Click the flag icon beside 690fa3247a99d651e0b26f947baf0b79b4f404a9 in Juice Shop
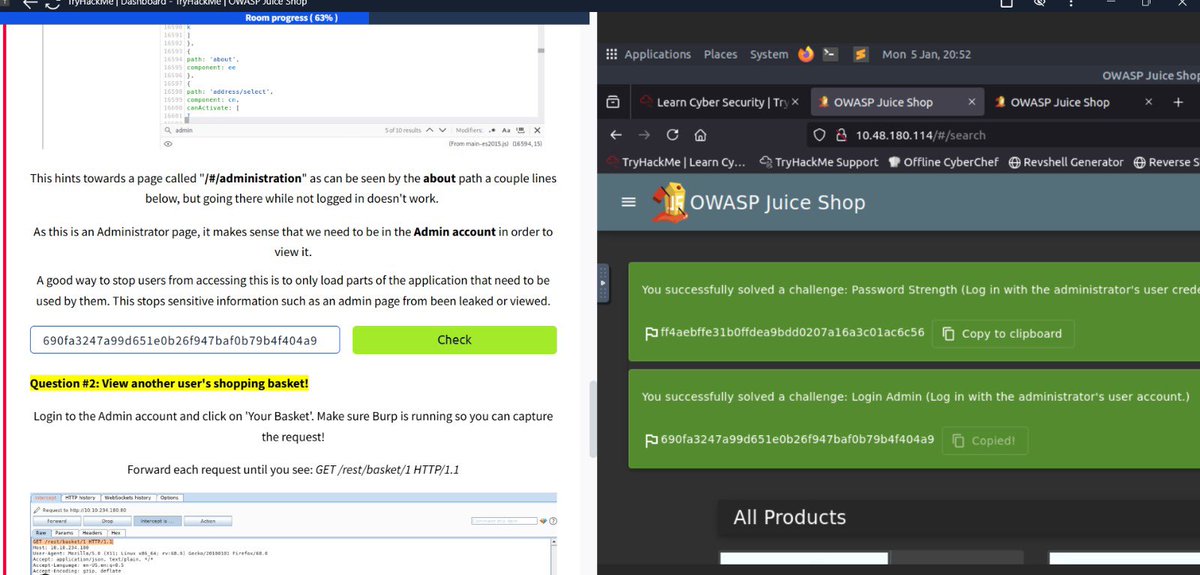This screenshot has height=575, width=1200. click(651, 440)
